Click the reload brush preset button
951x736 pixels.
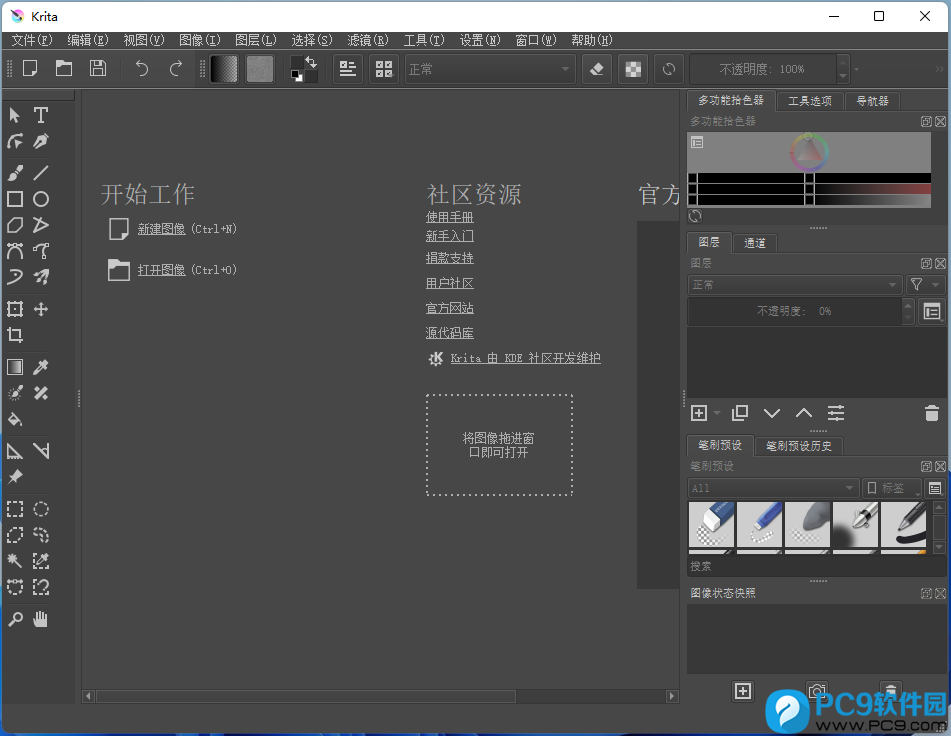pyautogui.click(x=669, y=69)
